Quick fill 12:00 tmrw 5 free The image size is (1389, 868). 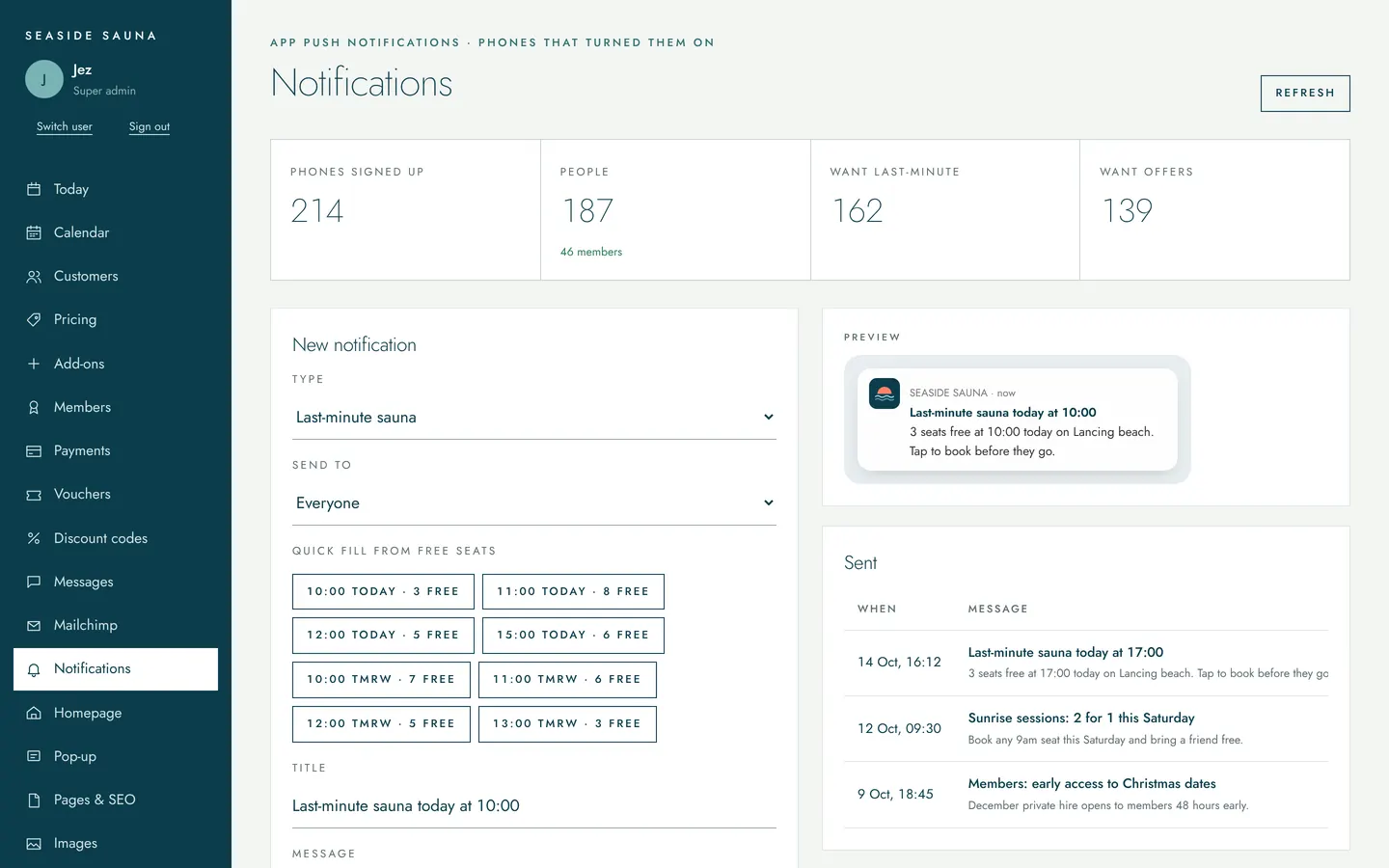(x=381, y=724)
